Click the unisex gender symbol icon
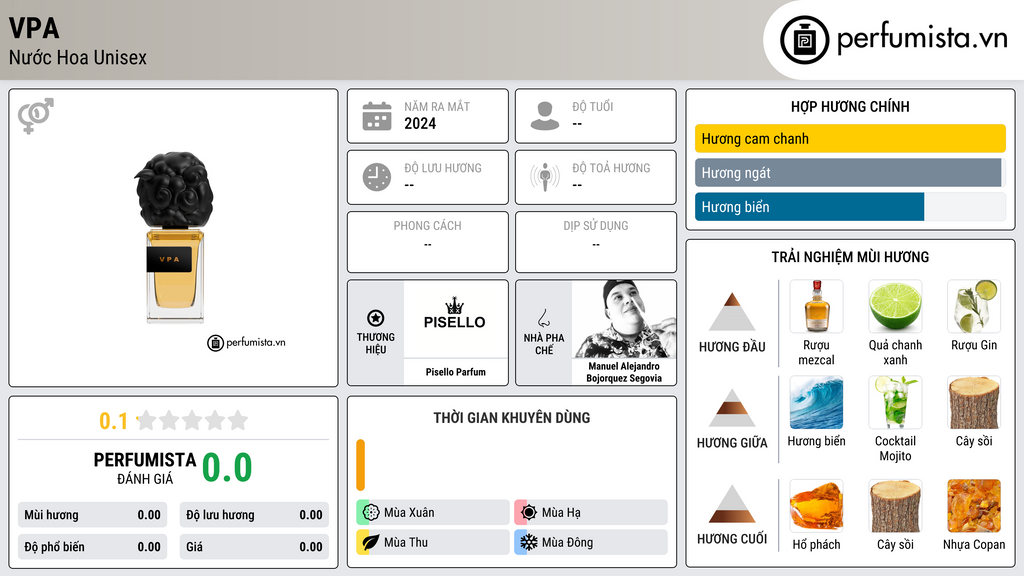This screenshot has height=576, width=1024. tap(35, 116)
